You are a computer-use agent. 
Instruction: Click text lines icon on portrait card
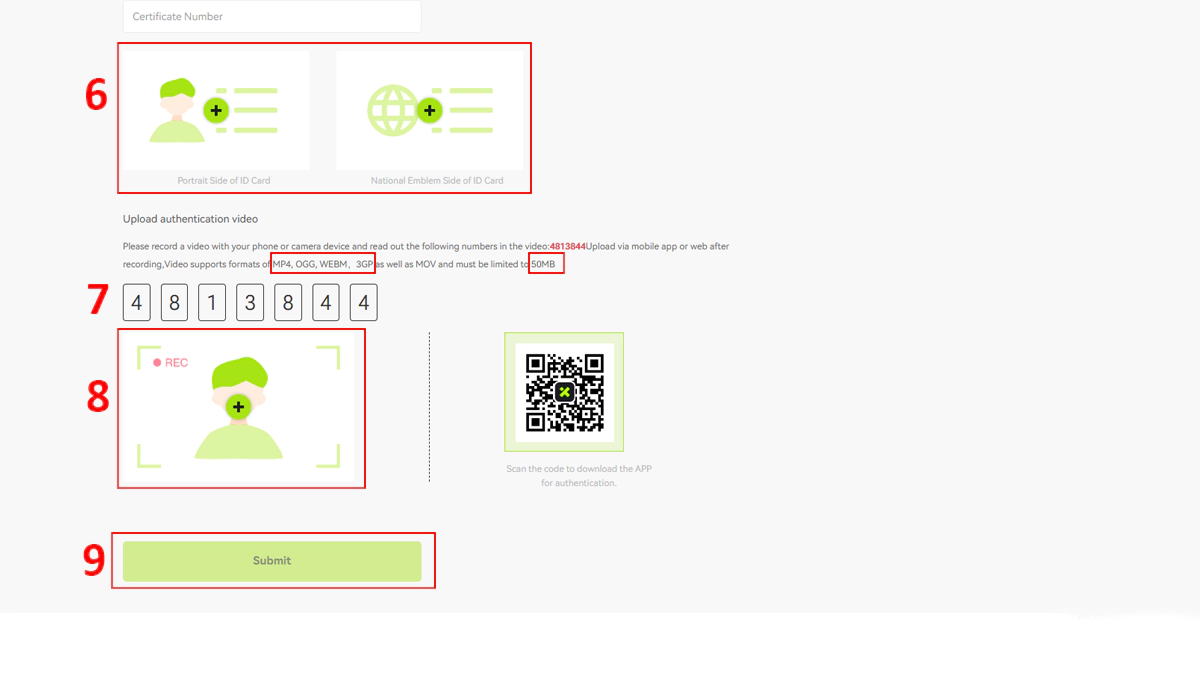pos(253,110)
